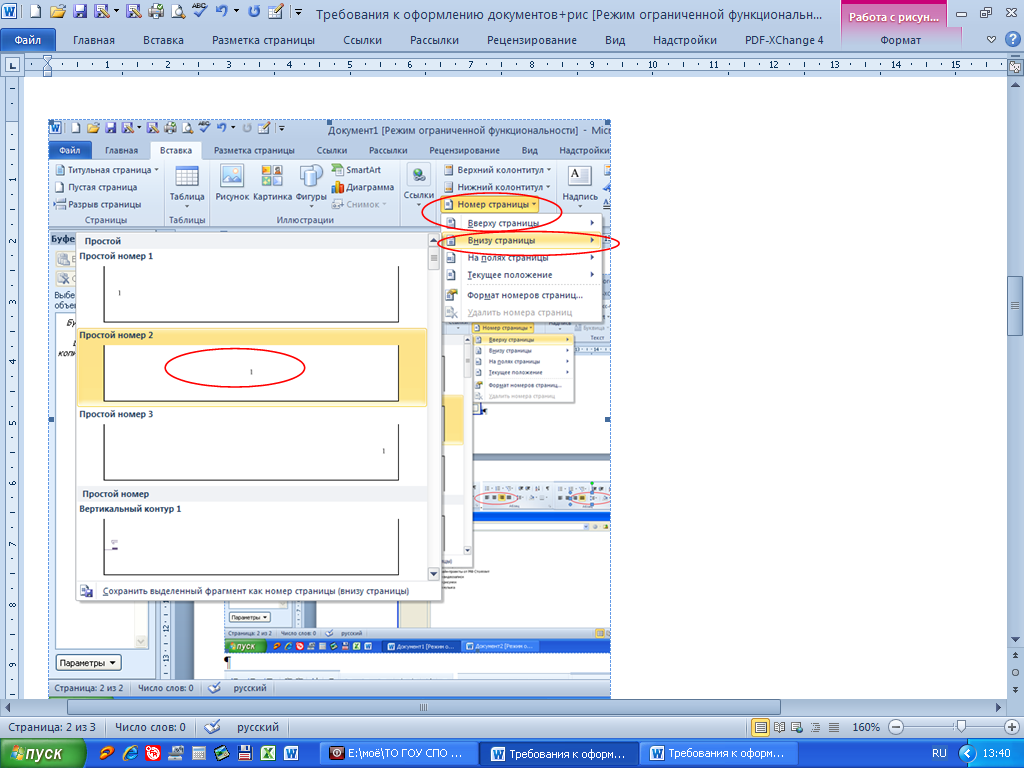Image resolution: width=1024 pixels, height=768 pixels.
Task: Open Print Preview with the magnifier page icon
Action: click(x=178, y=12)
